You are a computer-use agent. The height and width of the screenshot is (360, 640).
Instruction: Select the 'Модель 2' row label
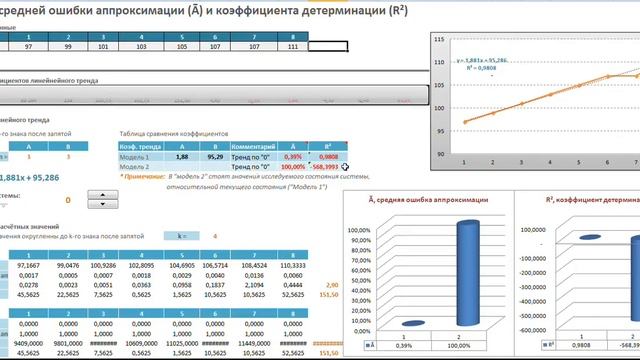(141, 167)
